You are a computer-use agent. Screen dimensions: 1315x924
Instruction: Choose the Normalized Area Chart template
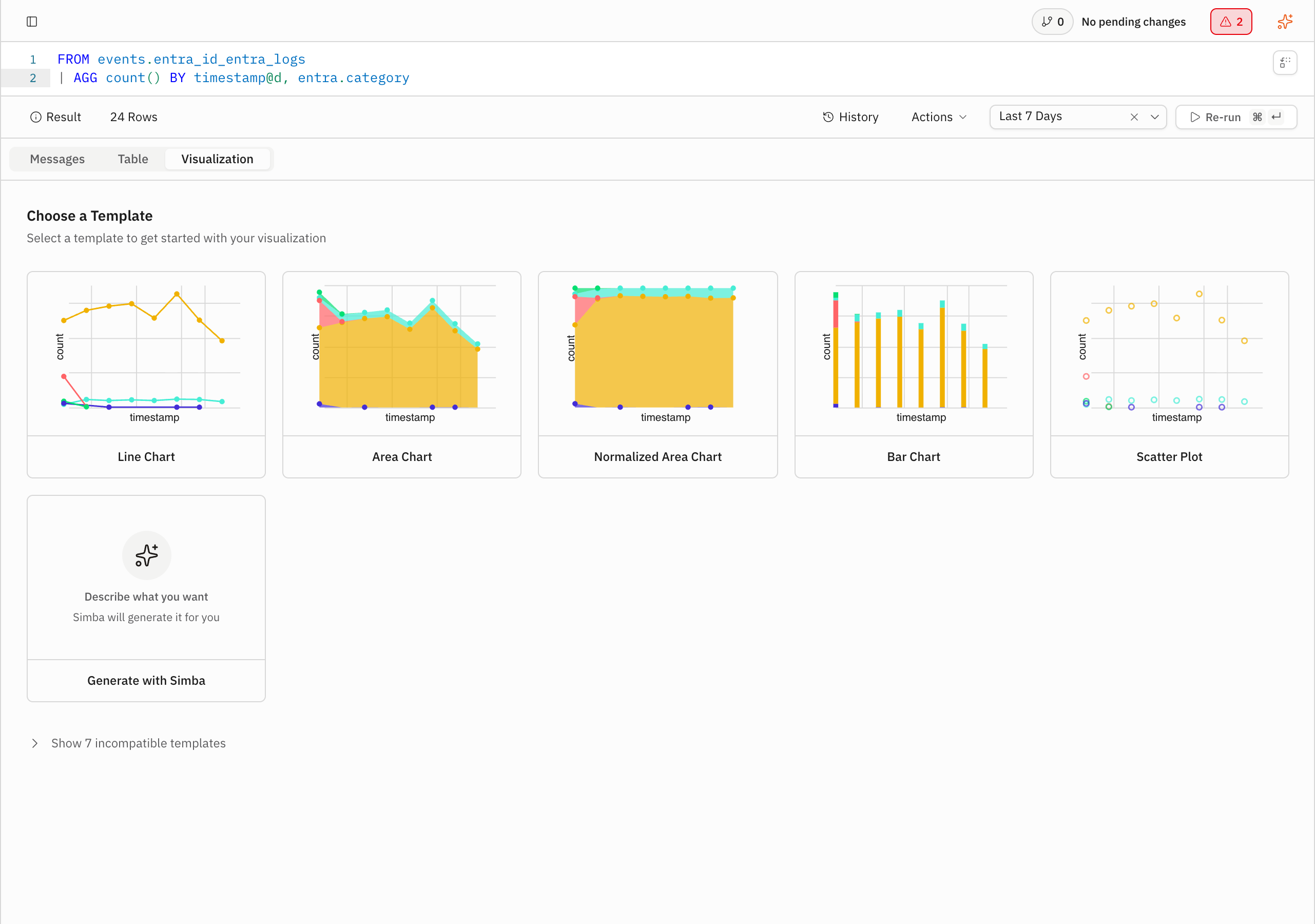[x=657, y=375]
